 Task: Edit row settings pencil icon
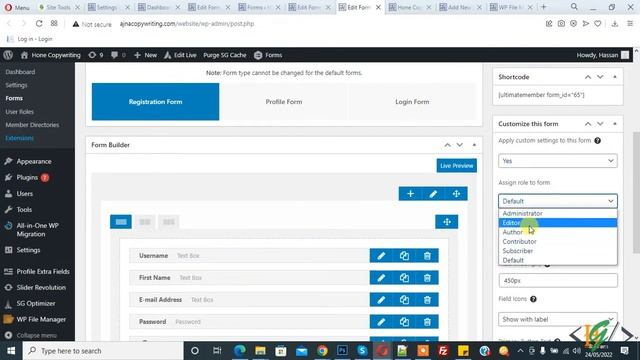(x=433, y=194)
